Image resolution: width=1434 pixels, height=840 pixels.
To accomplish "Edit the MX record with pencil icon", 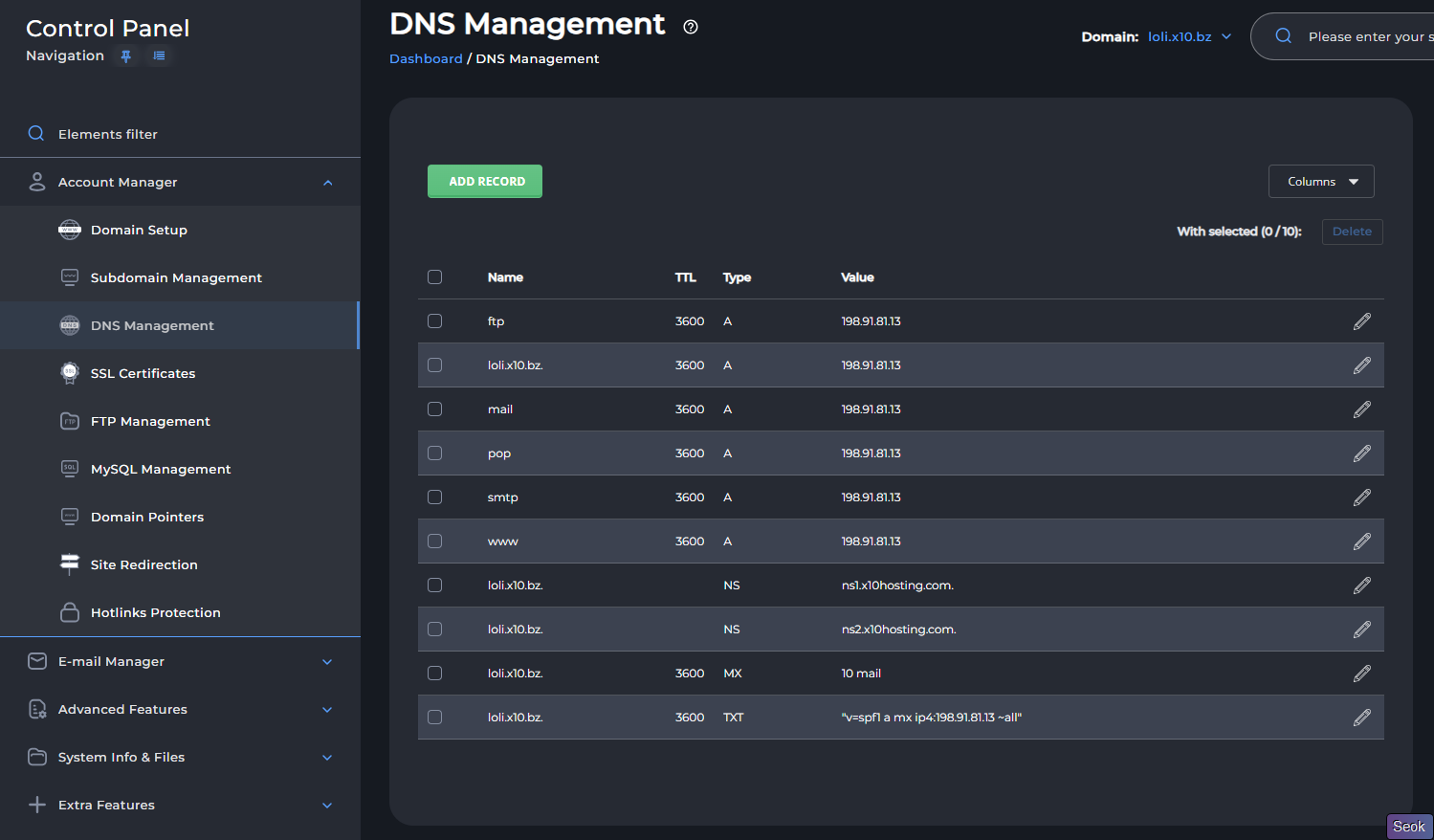I will (x=1361, y=674).
